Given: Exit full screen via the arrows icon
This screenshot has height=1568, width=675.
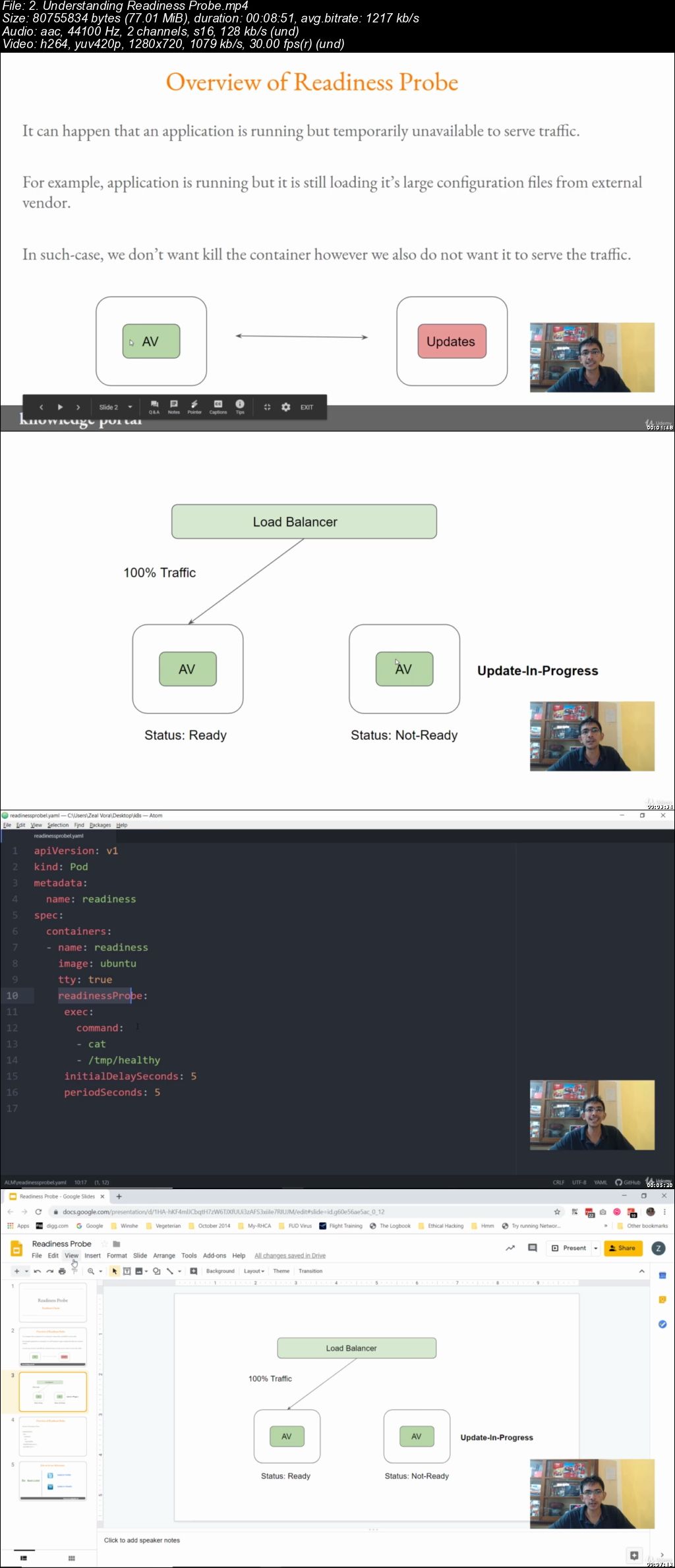Looking at the screenshot, I should 267,407.
